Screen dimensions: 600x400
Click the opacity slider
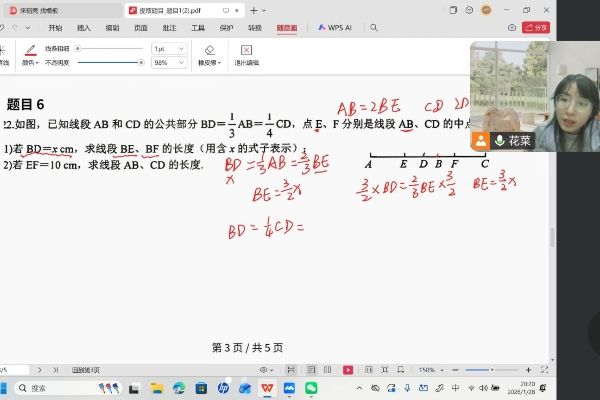110,62
